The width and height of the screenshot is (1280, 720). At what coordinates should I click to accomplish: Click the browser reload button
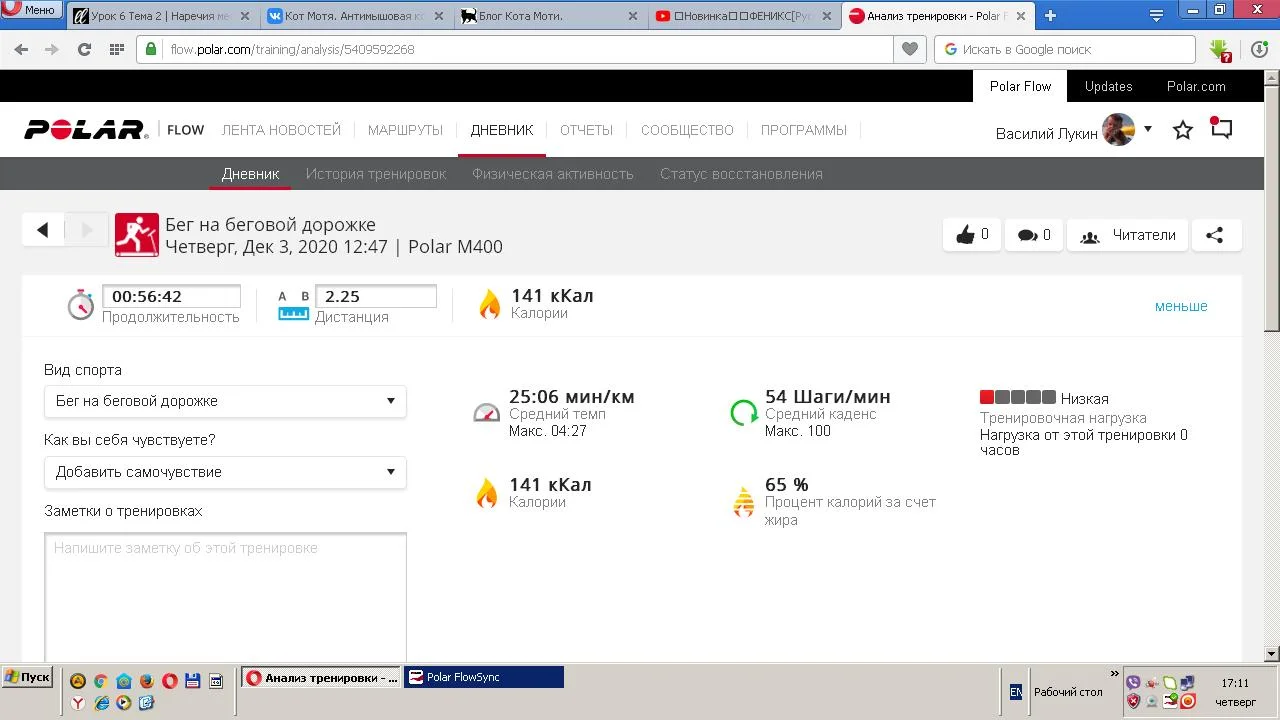84,49
